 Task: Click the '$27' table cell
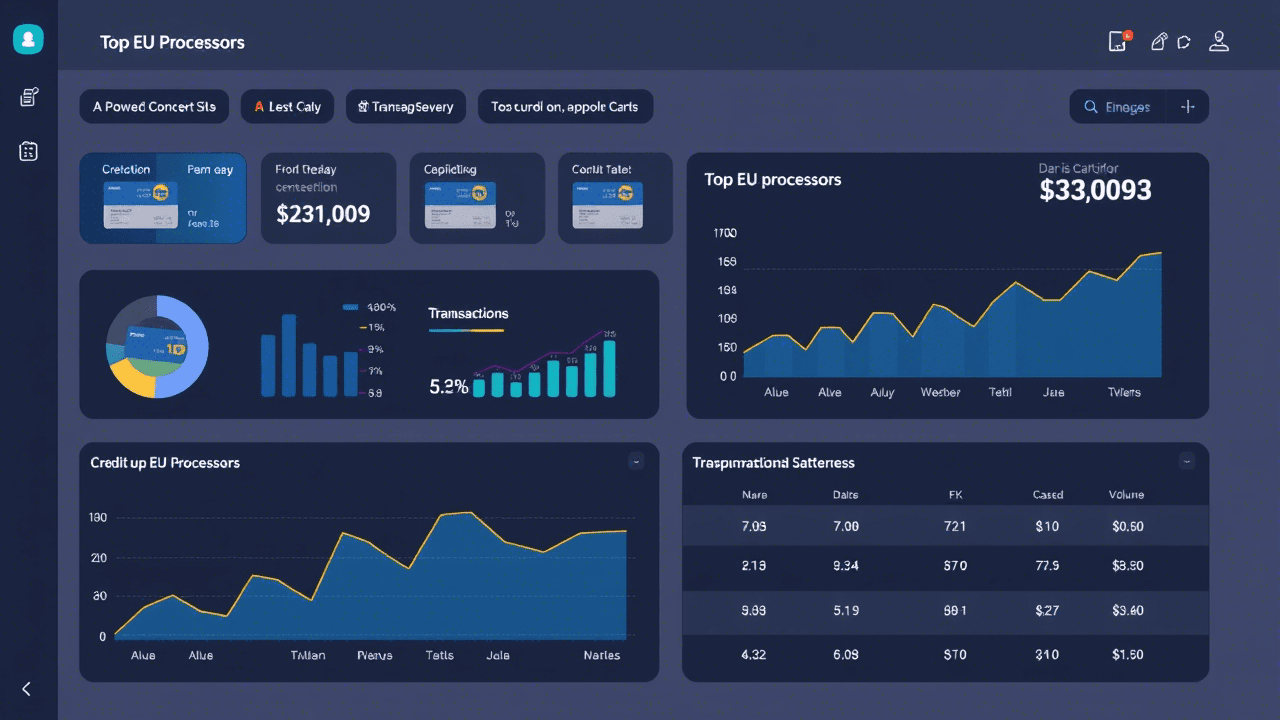[x=1047, y=610]
